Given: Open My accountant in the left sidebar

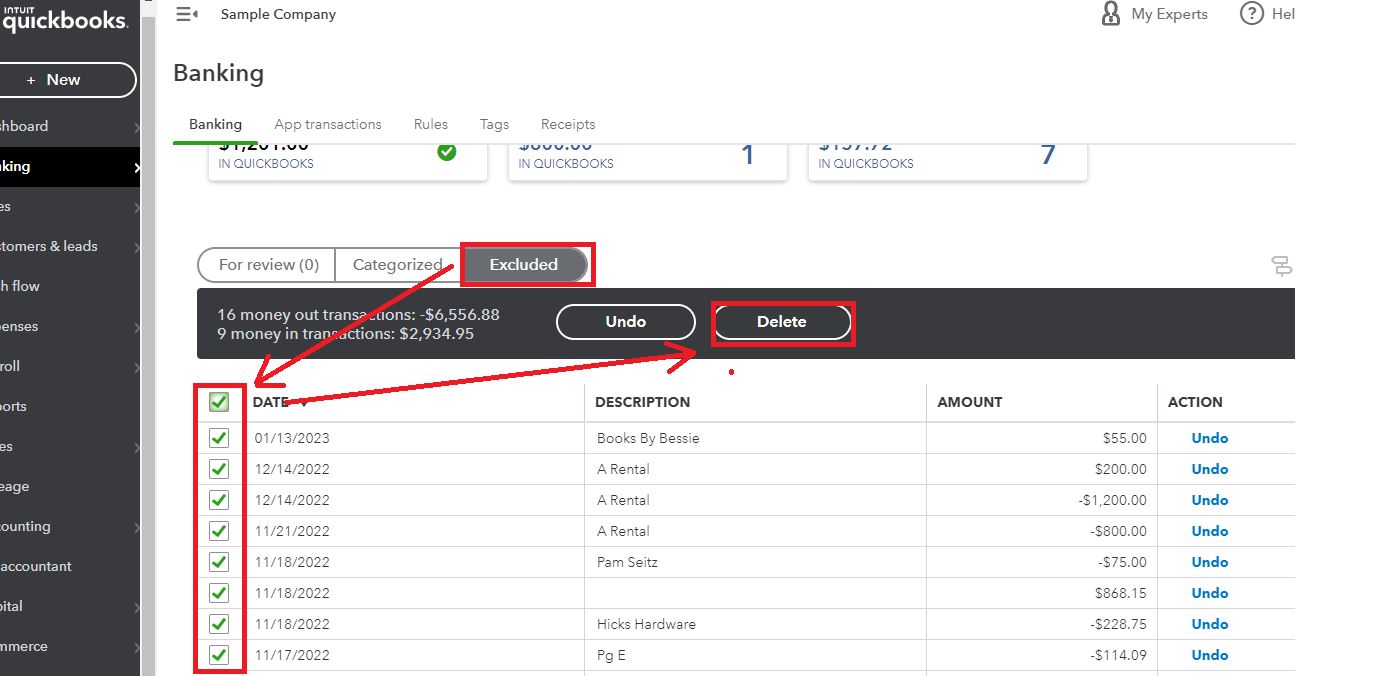Looking at the screenshot, I should [70, 567].
